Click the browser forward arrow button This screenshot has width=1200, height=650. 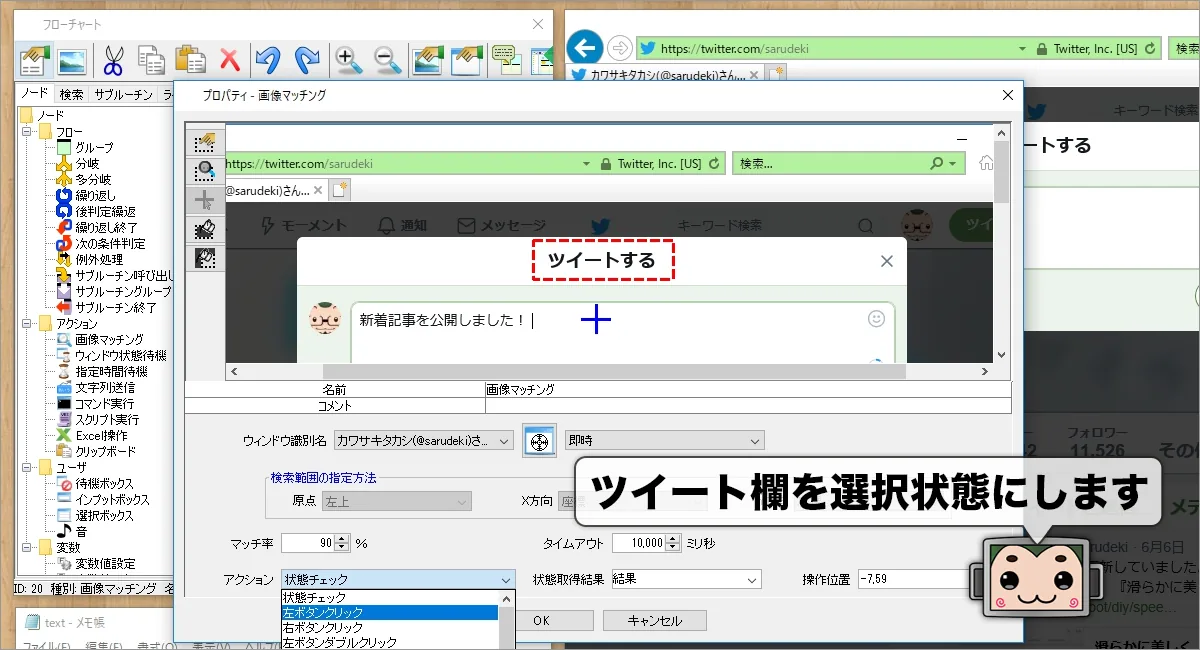(x=620, y=48)
